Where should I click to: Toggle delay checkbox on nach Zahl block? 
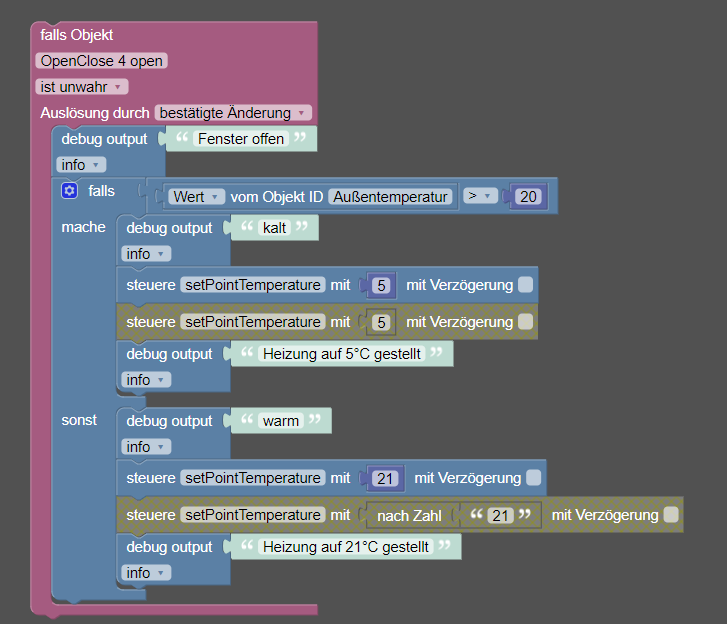point(671,515)
